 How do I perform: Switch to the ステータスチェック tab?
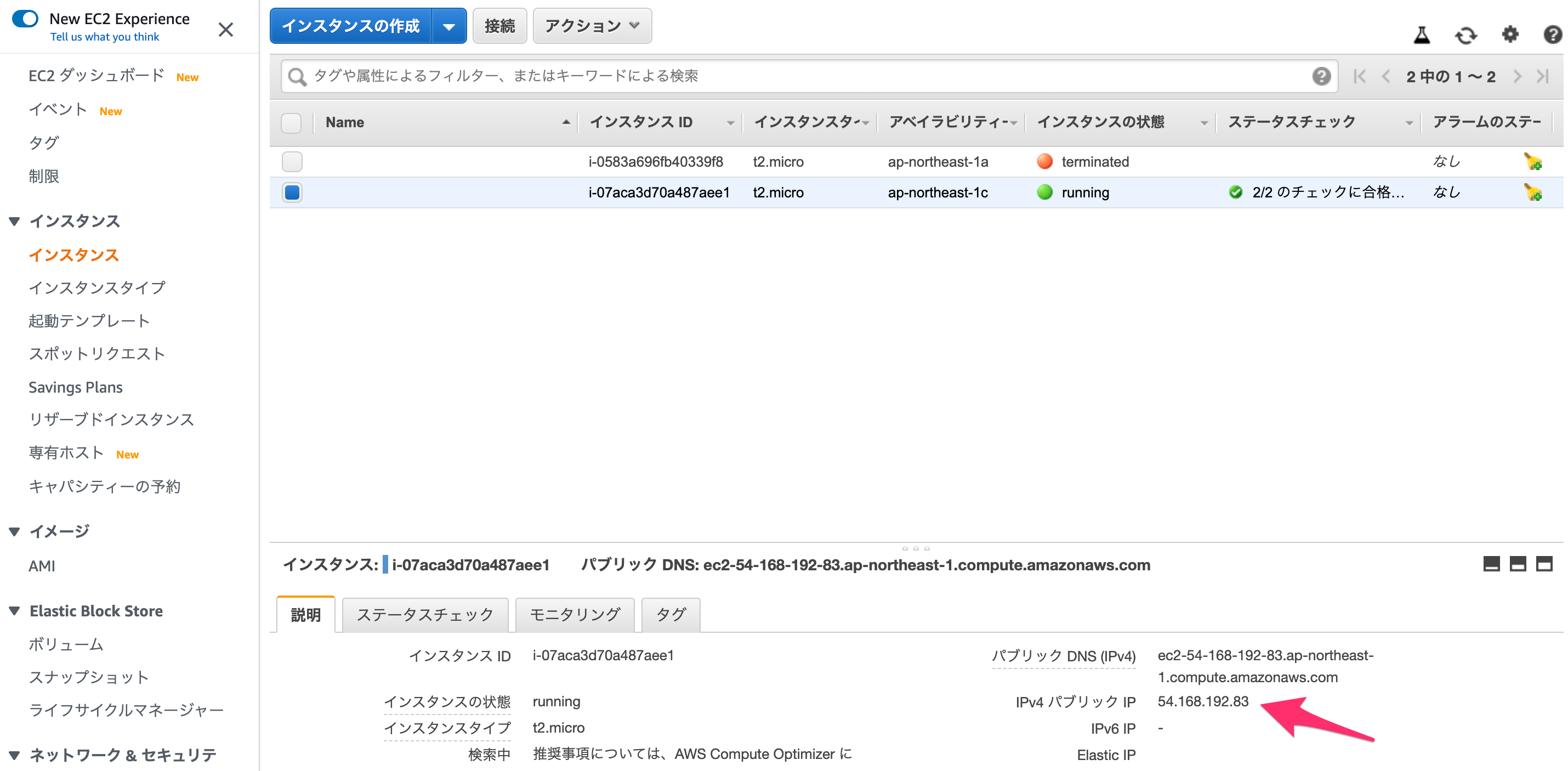tap(425, 615)
